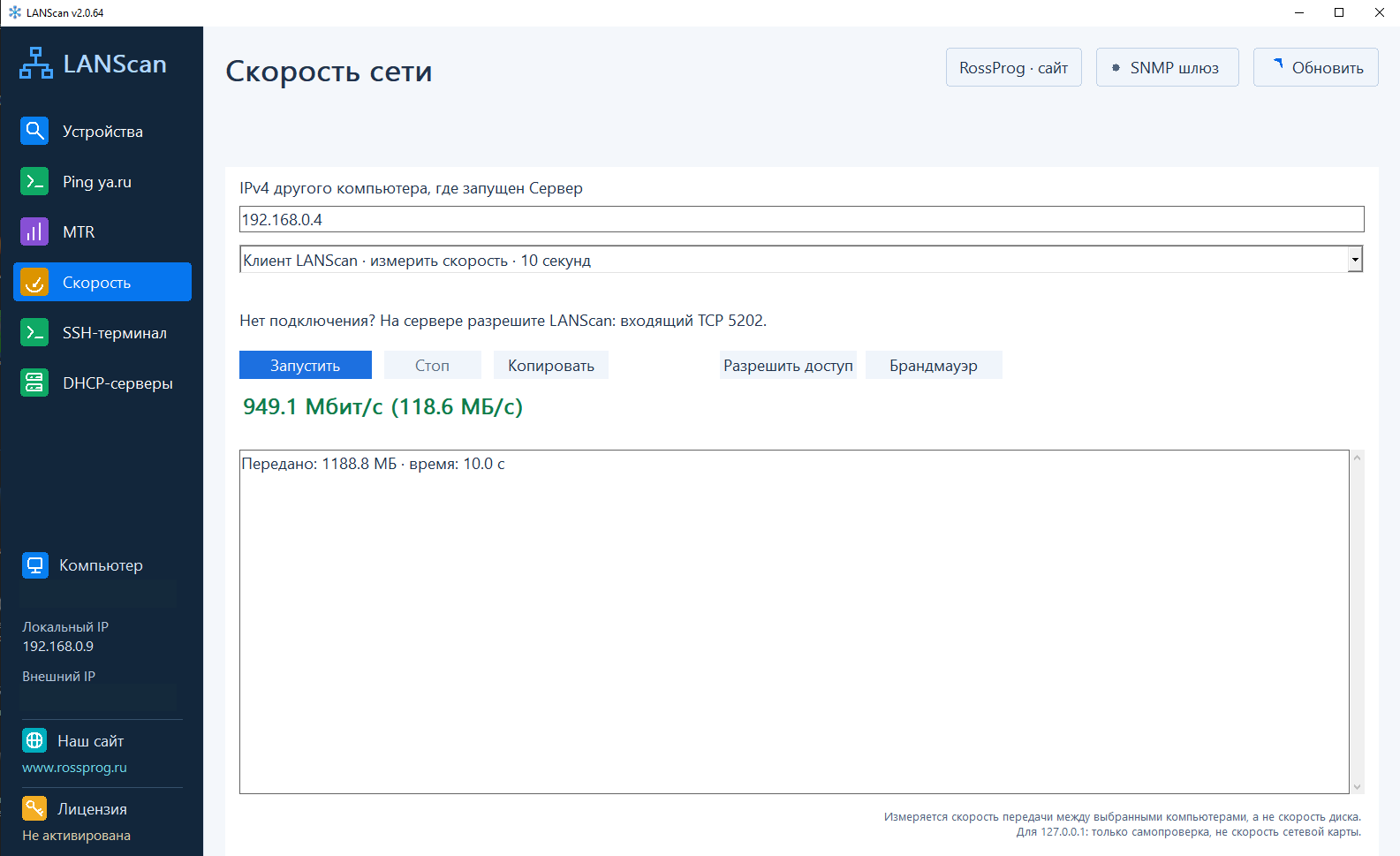Maximize the LANScan window
Image resolution: width=1400 pixels, height=856 pixels.
pos(1339,12)
